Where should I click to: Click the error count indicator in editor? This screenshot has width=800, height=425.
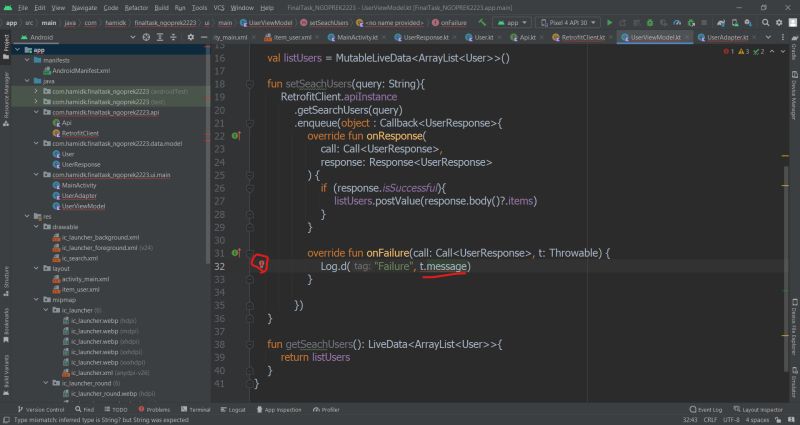tap(729, 52)
